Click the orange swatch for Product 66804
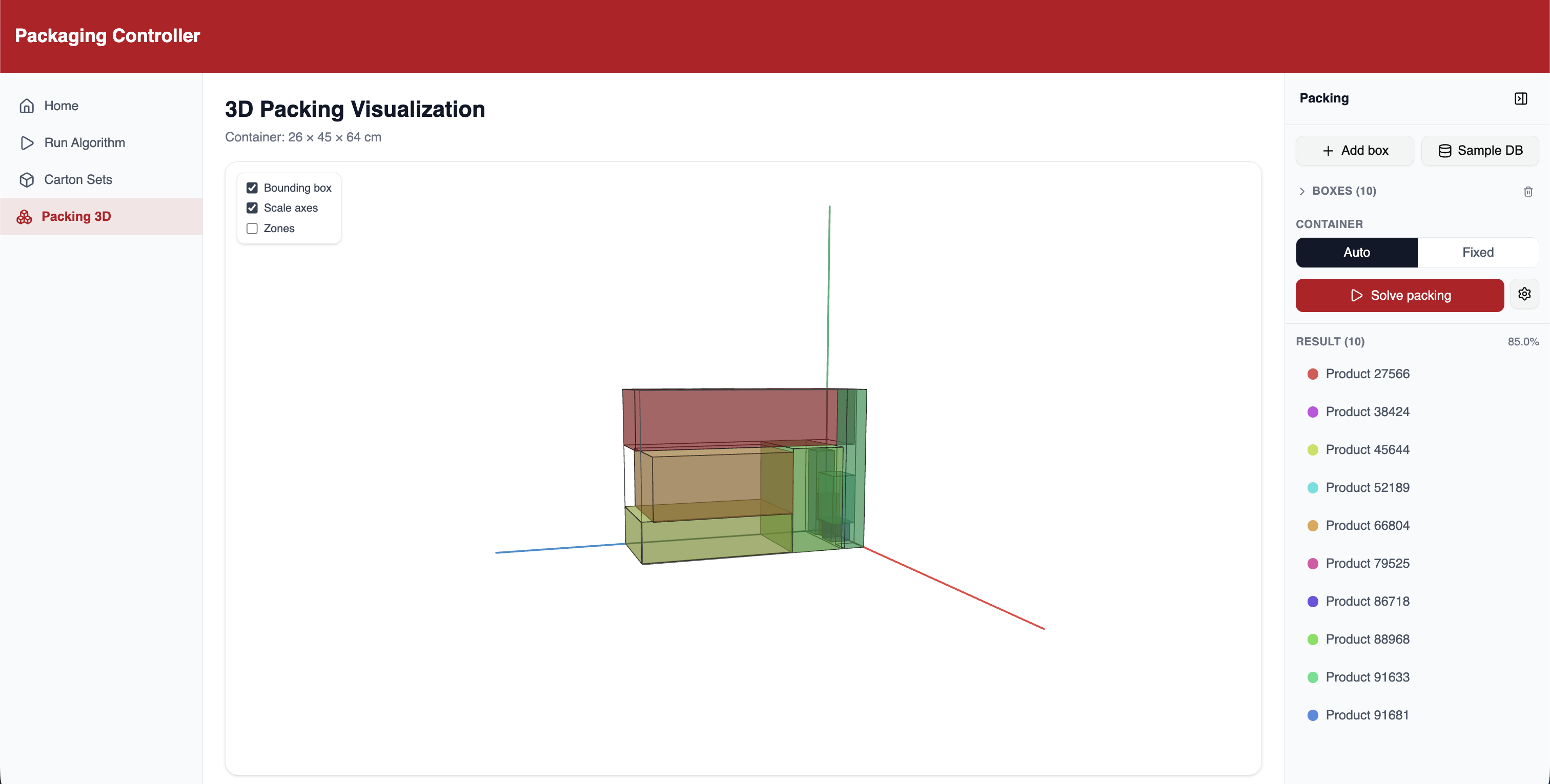Screen dimensions: 1550x784 [1313, 526]
